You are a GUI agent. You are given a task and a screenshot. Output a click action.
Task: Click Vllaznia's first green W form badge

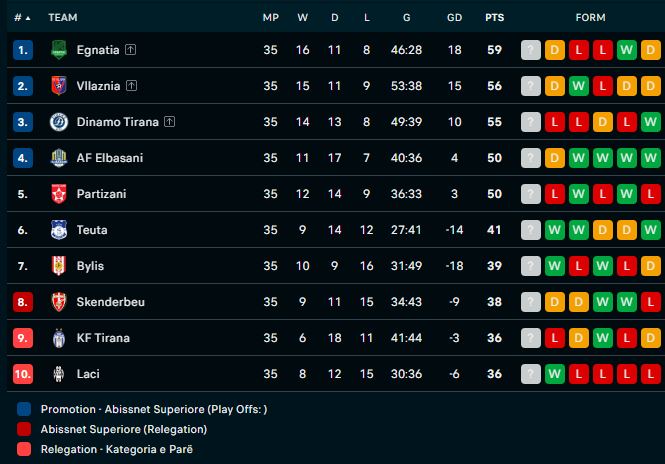click(x=578, y=86)
